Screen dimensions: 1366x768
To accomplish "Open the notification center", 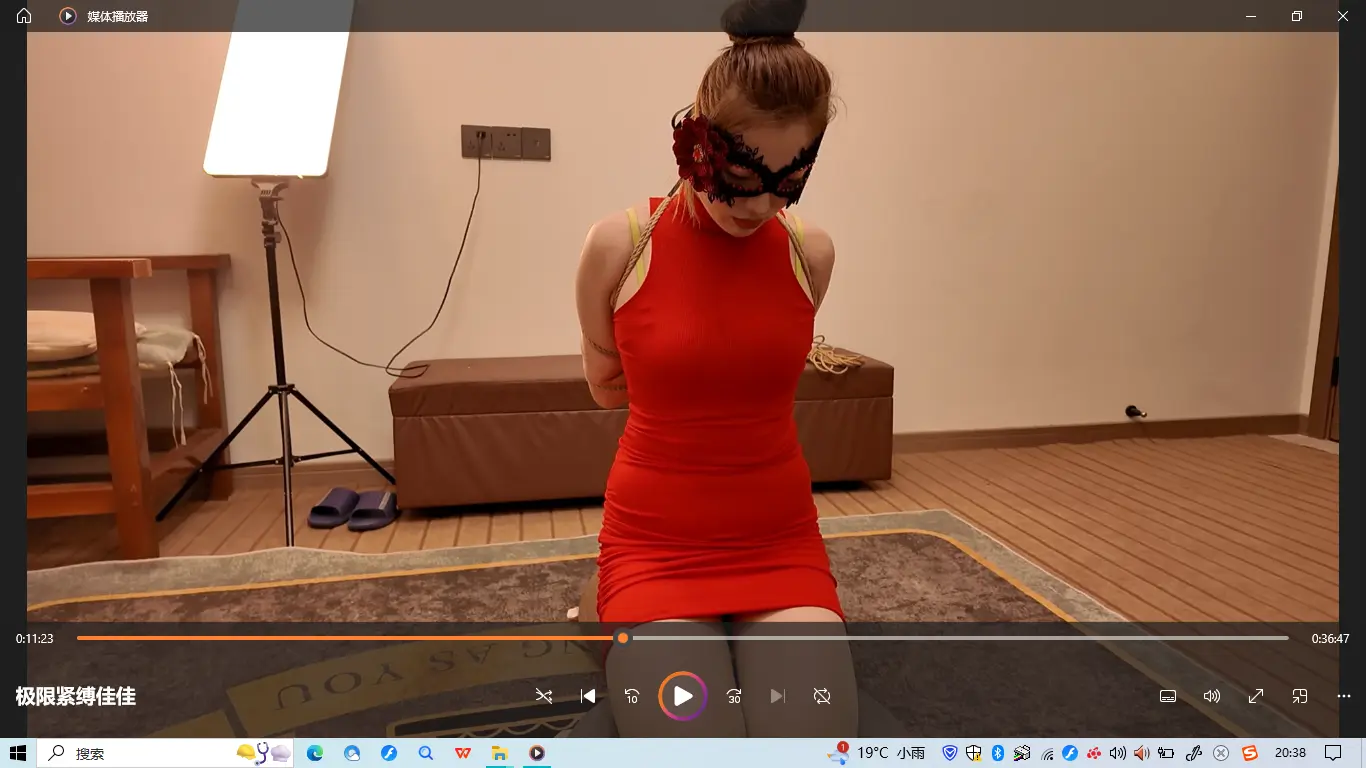I will click(1333, 753).
